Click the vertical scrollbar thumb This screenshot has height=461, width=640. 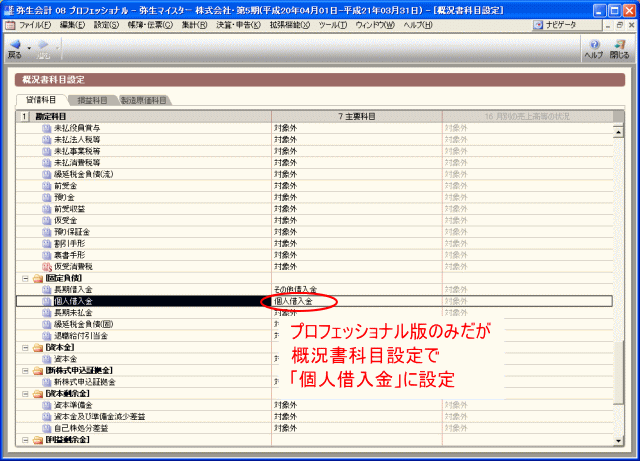point(618,372)
